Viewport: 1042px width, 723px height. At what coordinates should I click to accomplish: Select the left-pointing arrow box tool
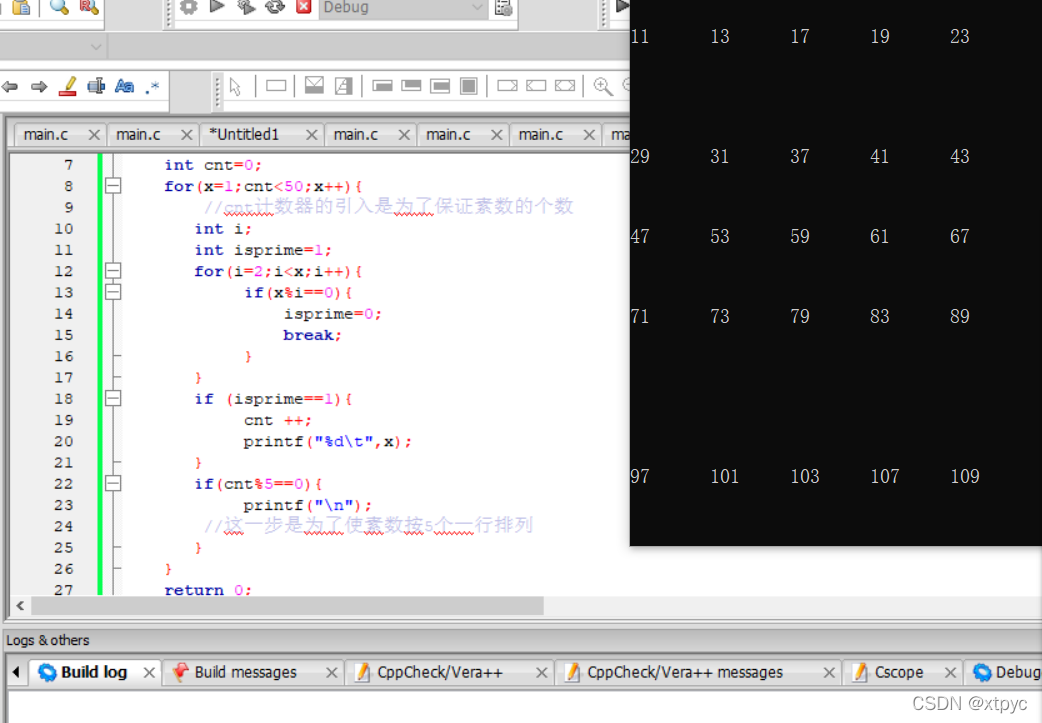pos(536,86)
